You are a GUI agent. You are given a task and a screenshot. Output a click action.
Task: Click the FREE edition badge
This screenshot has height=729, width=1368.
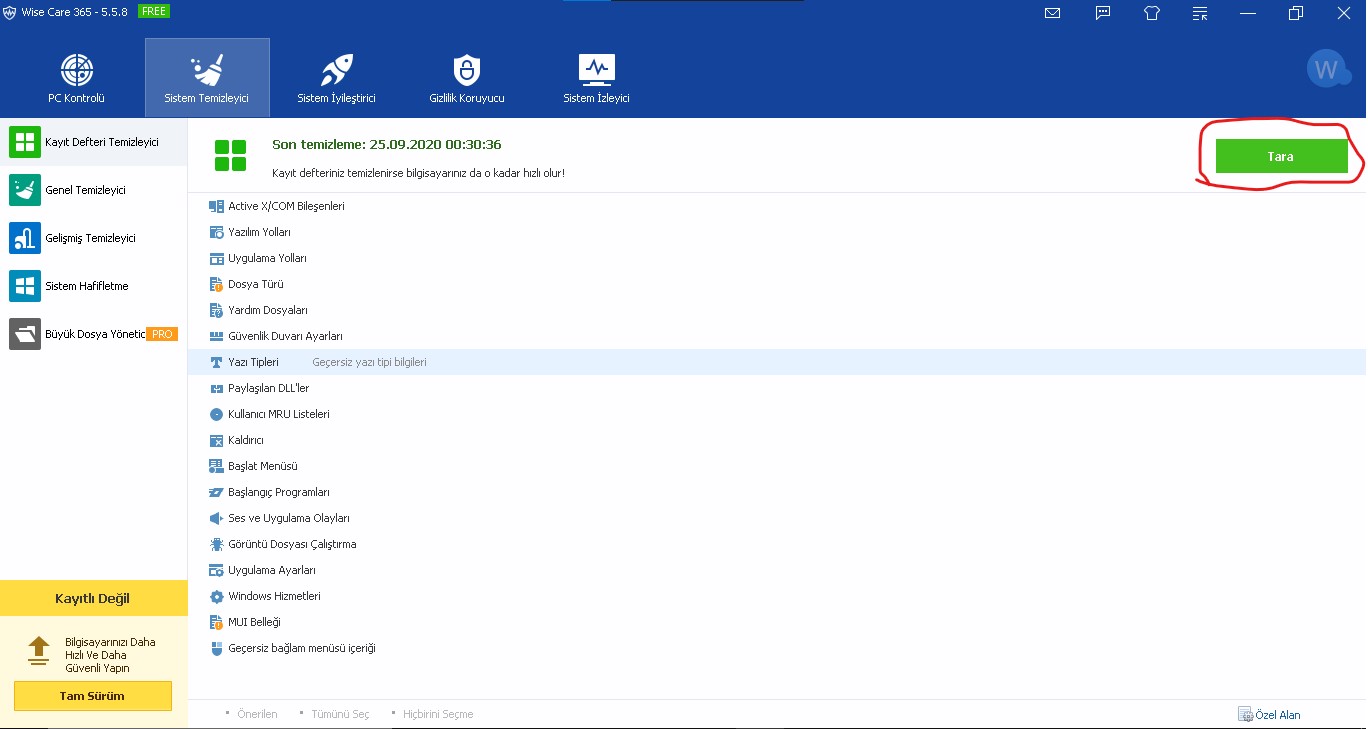(x=154, y=11)
